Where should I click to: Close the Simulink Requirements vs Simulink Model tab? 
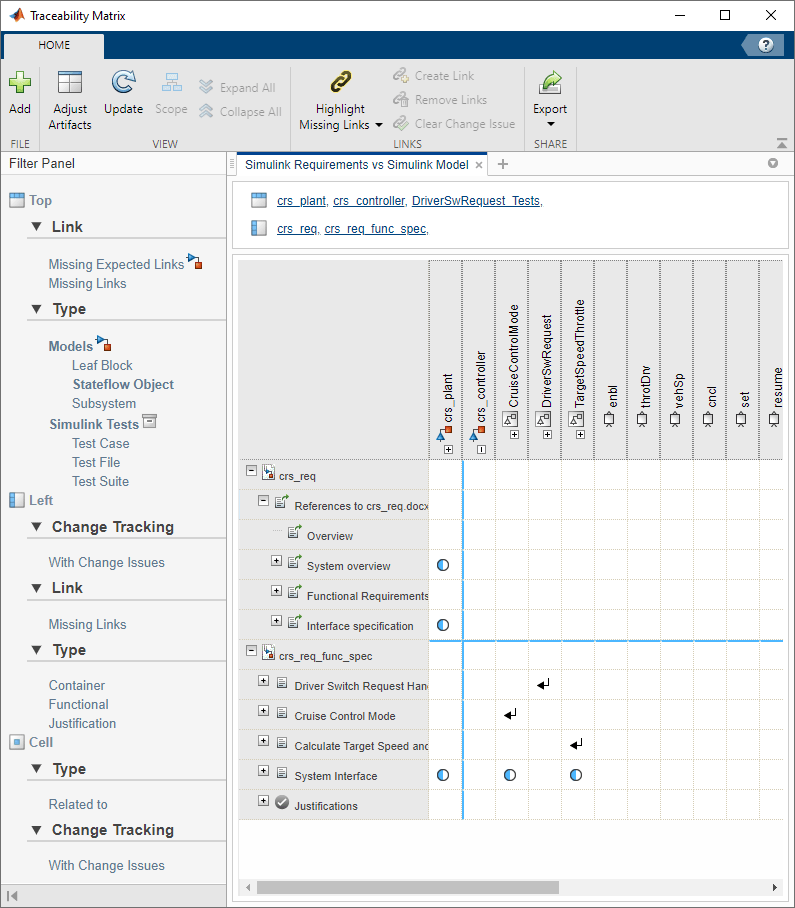[479, 165]
